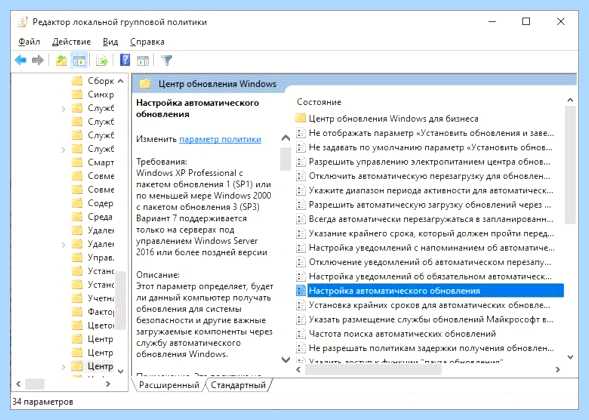Click the policy editor title bar icon
Viewport: 589px width, 420px height.
(22, 22)
